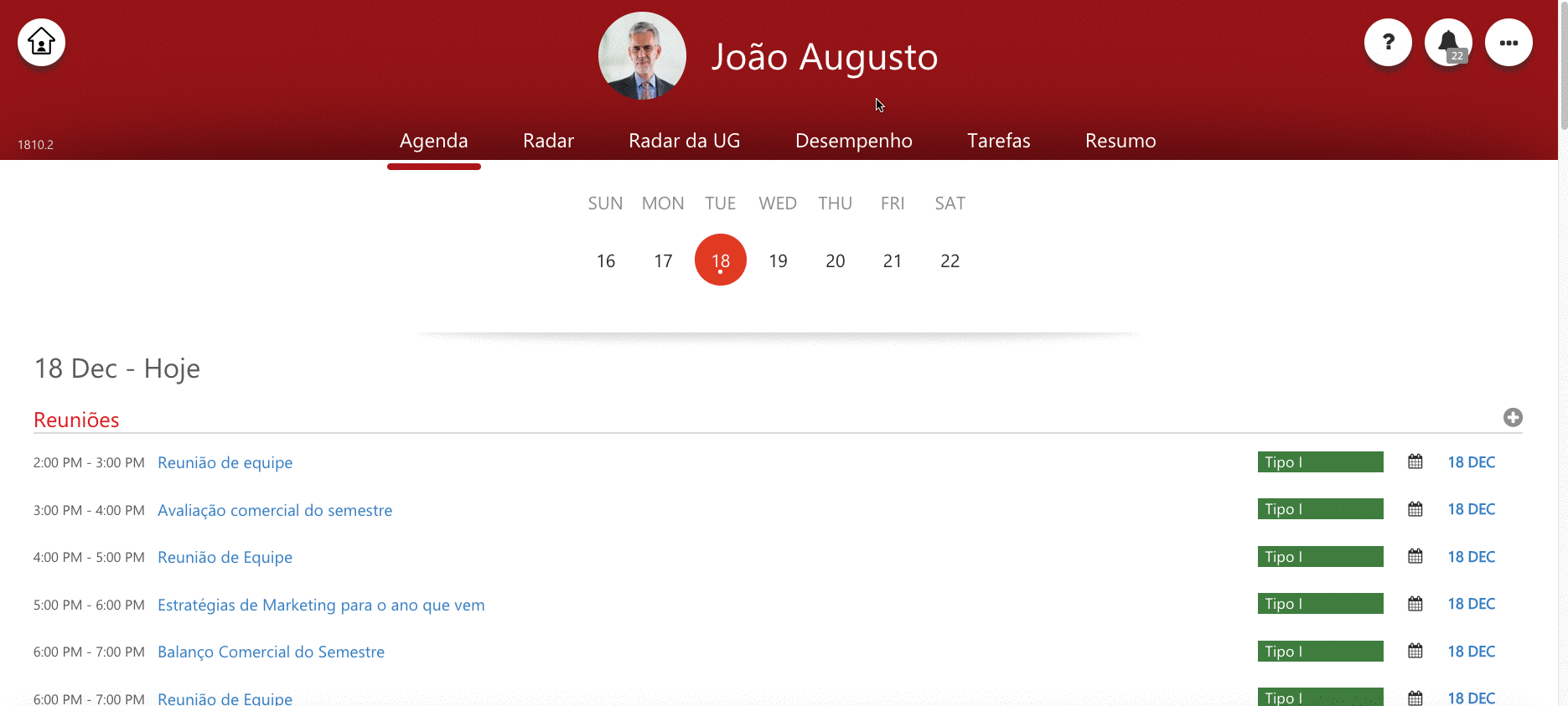Click the calendar icon for Balanço Comercial do Semestre
Screen dimensions: 1568x706
coord(1415,651)
